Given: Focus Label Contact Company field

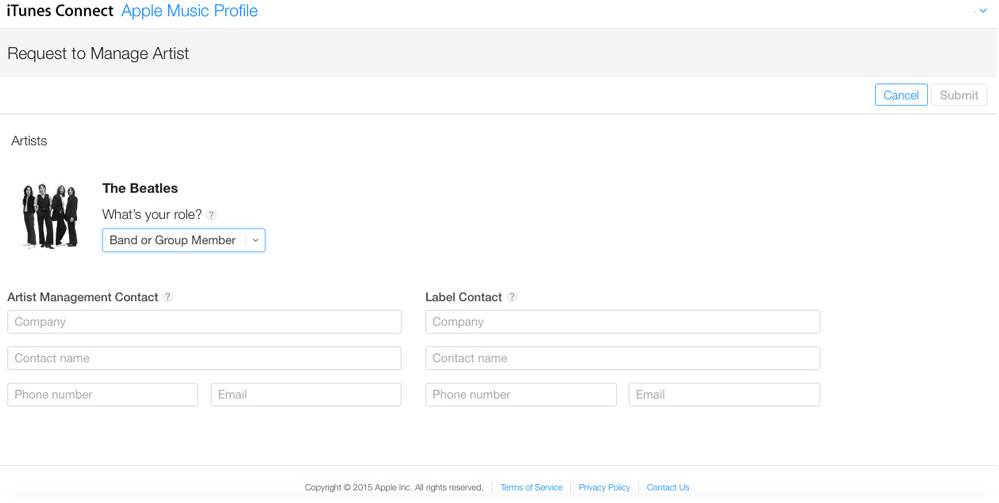Looking at the screenshot, I should (622, 322).
